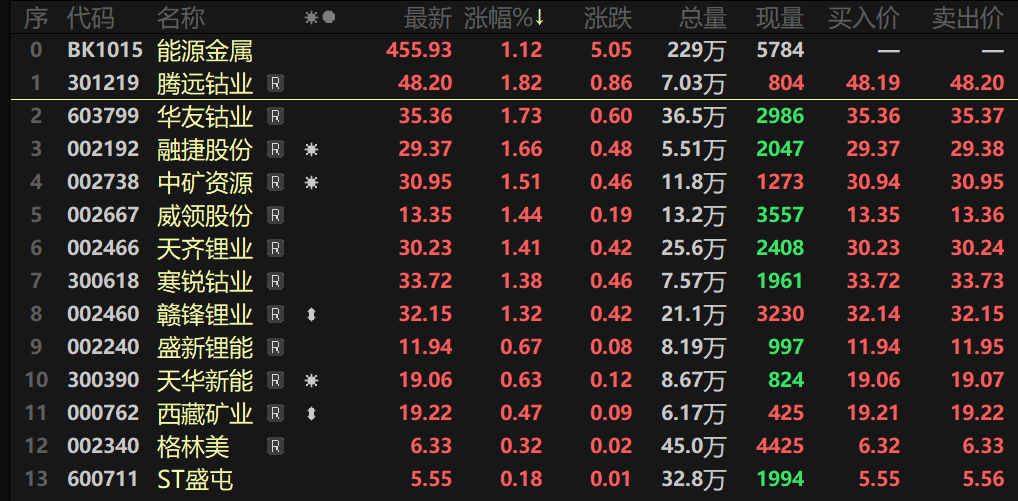Sort by 总量 column header

click(702, 19)
